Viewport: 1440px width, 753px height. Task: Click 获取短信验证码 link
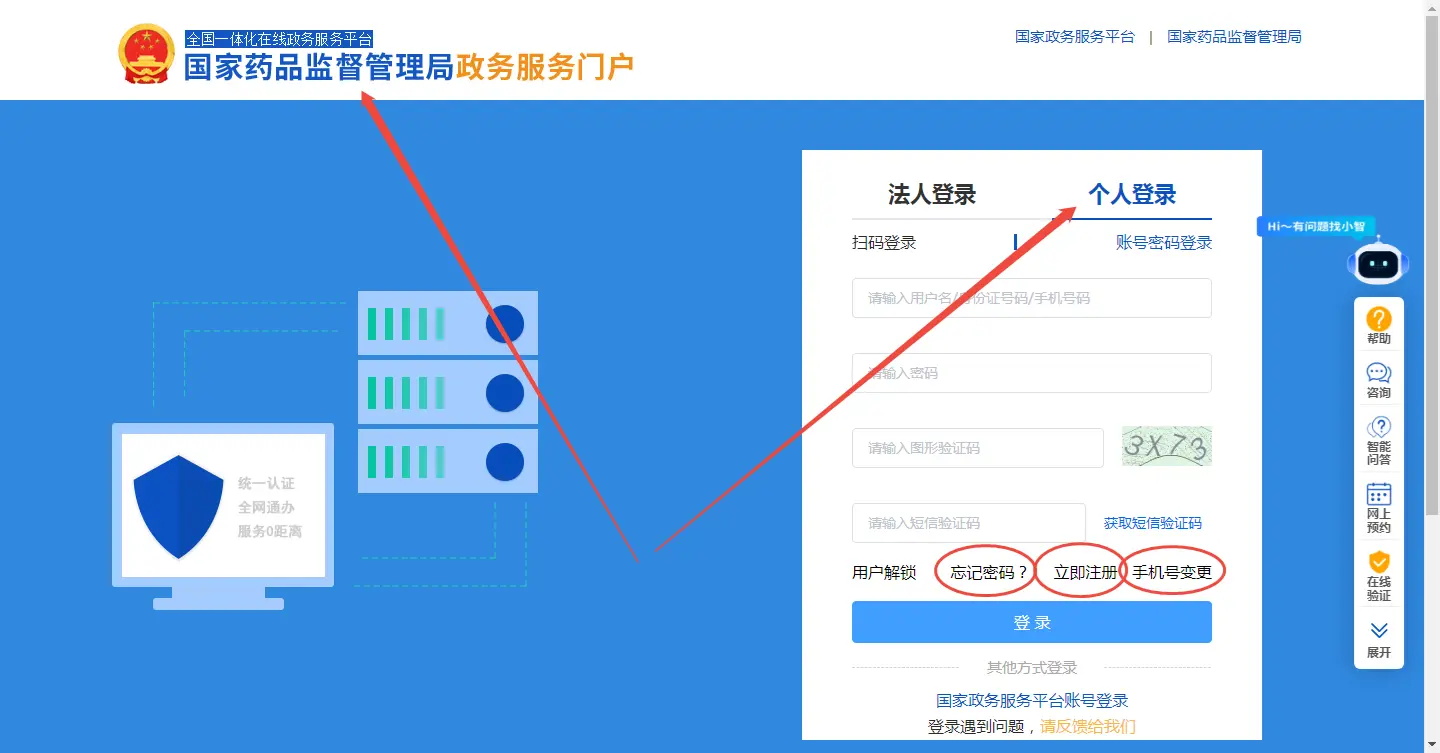click(x=1153, y=523)
